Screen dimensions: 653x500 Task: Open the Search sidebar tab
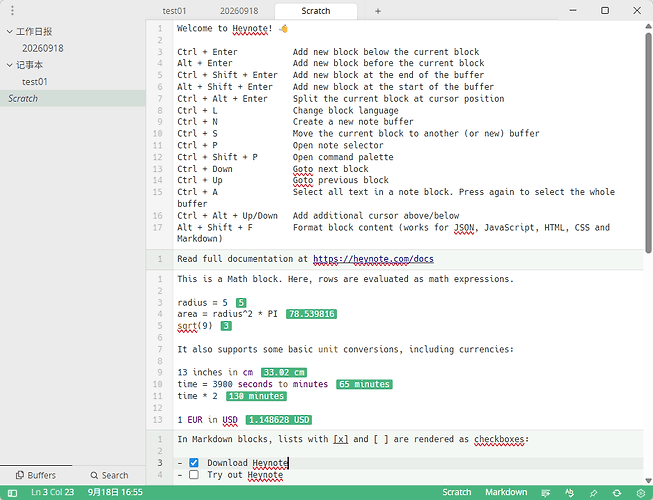pyautogui.click(x=109, y=475)
